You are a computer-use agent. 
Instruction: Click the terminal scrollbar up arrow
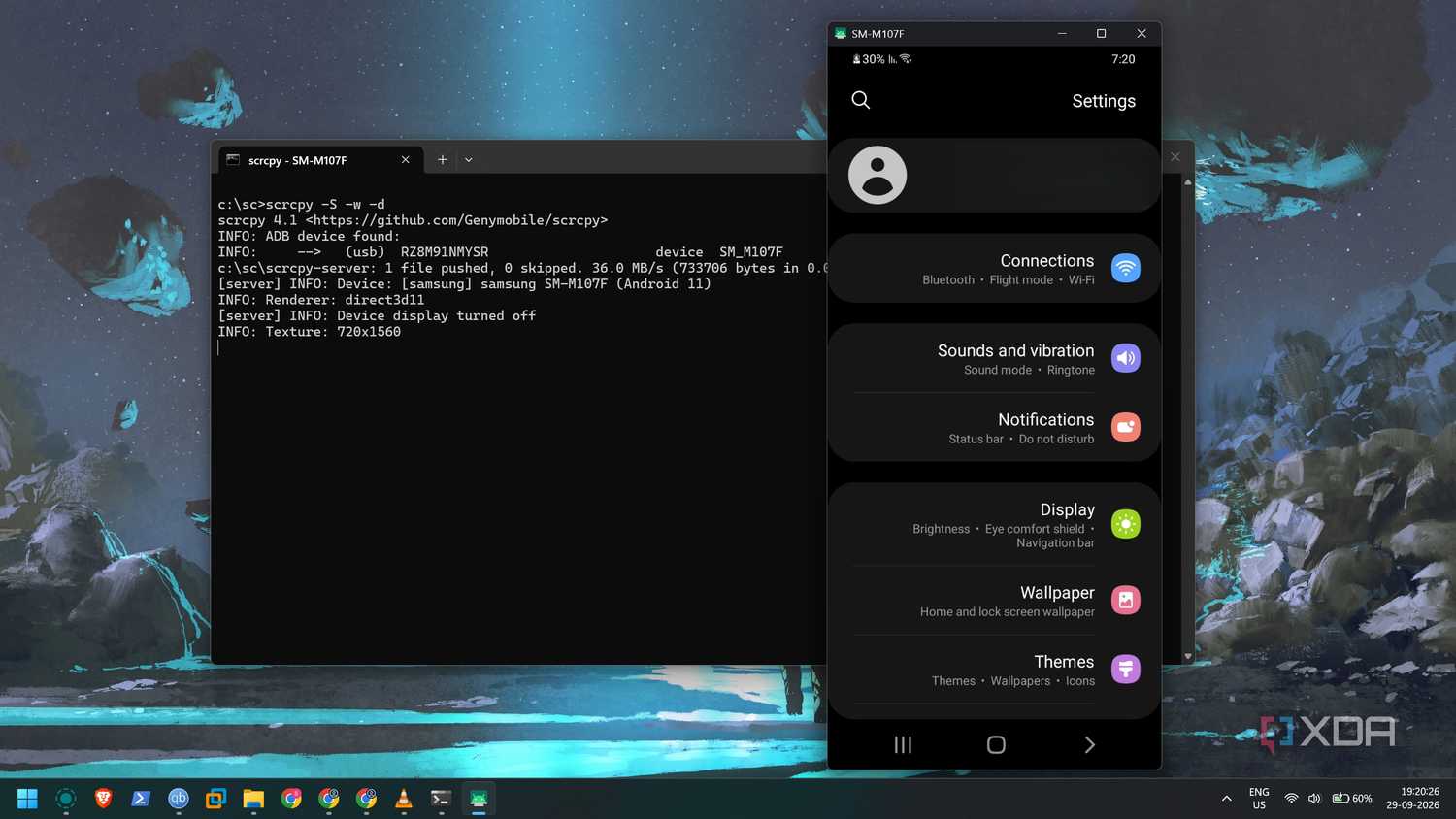coord(1188,181)
